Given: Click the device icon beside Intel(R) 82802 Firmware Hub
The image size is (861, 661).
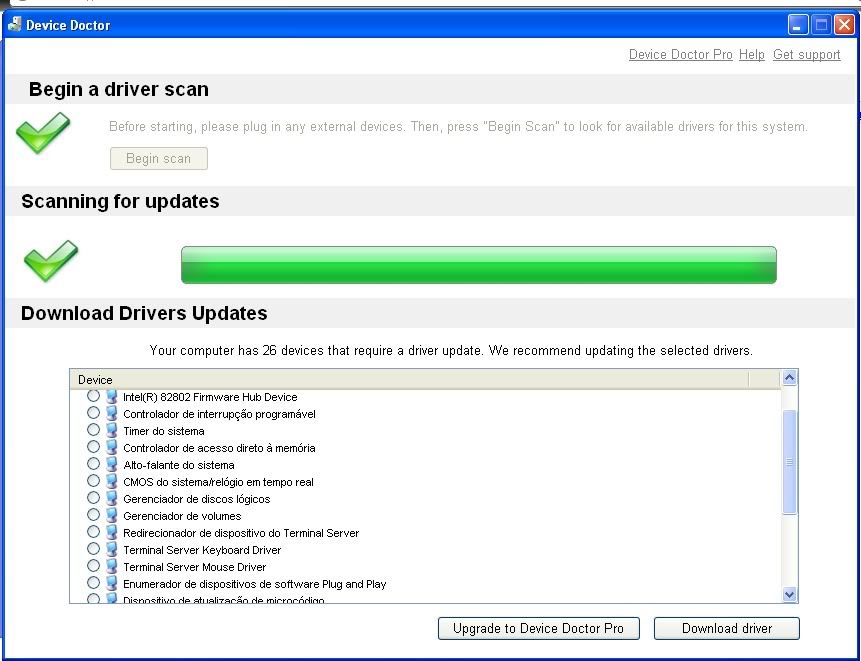Looking at the screenshot, I should [x=112, y=397].
